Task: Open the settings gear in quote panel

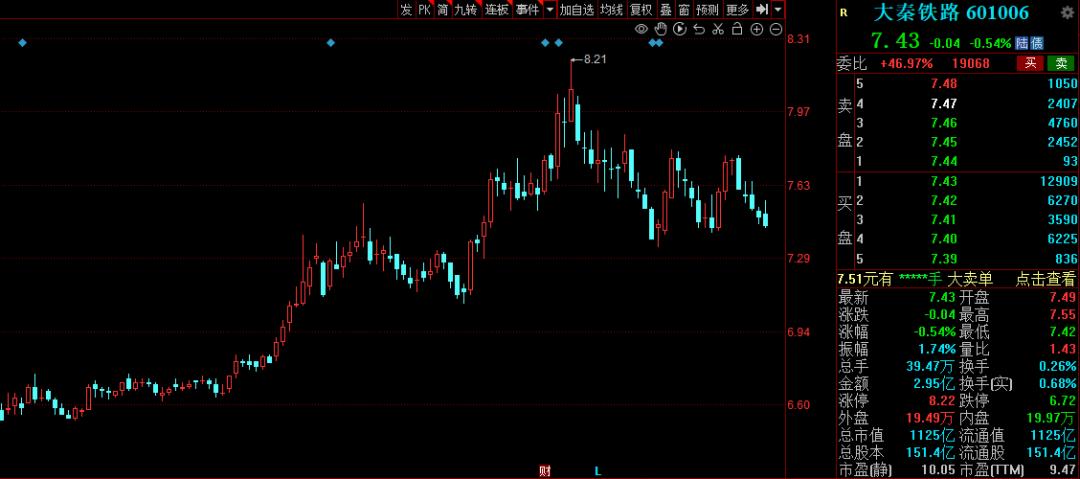Action: [1067, 12]
